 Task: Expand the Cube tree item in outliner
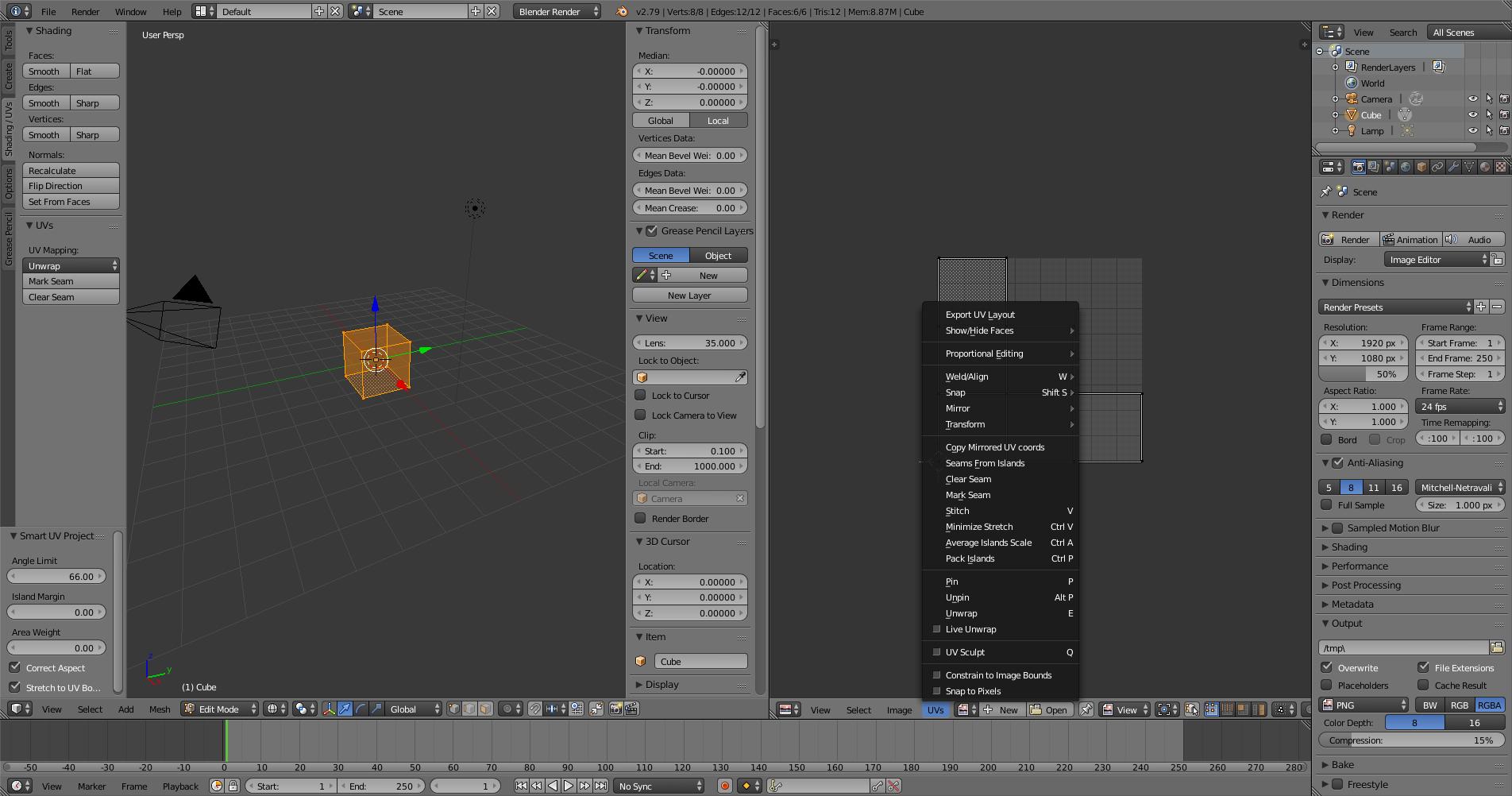1335,115
